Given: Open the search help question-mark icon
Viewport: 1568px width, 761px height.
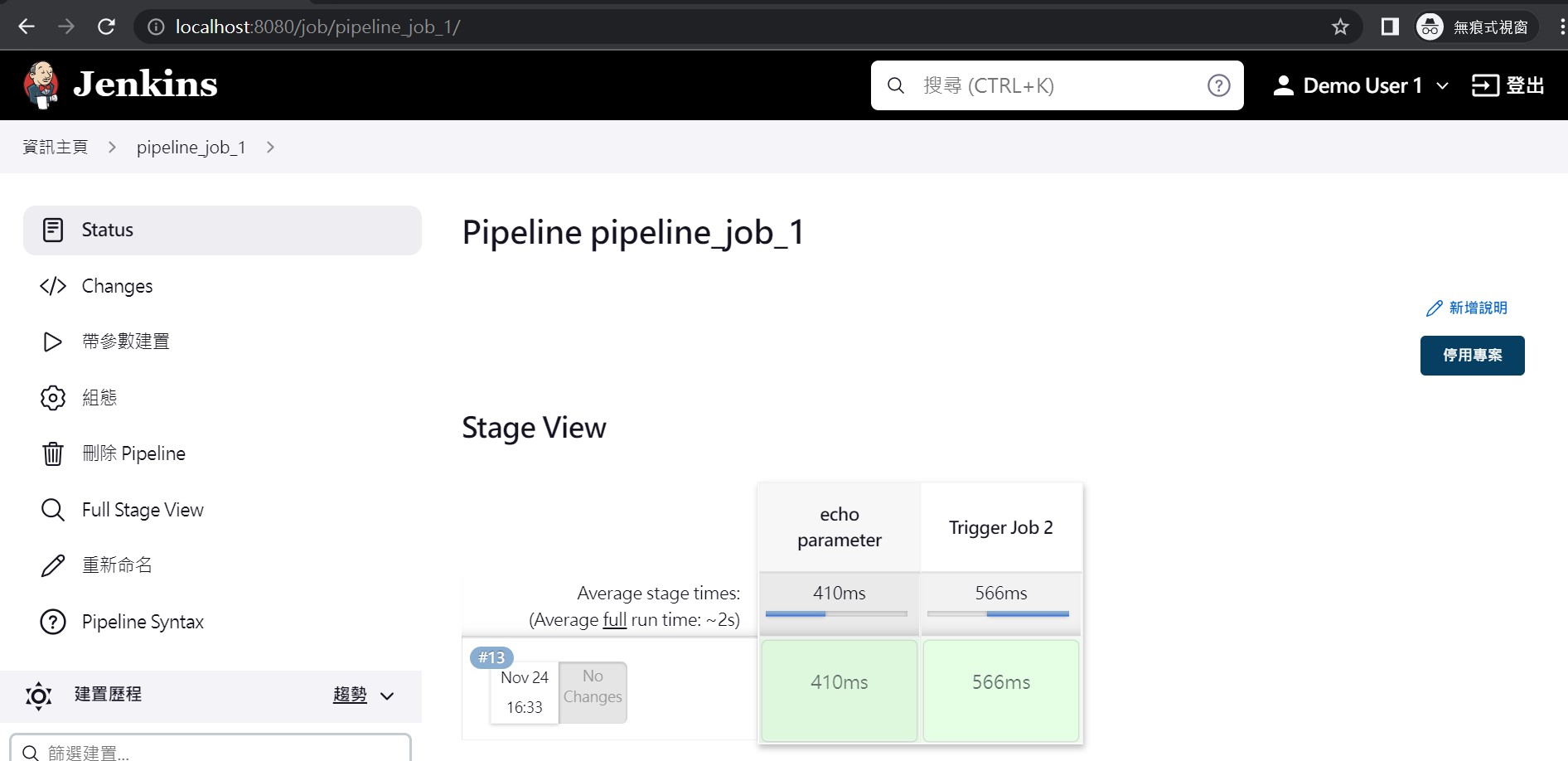Looking at the screenshot, I should pos(1218,85).
